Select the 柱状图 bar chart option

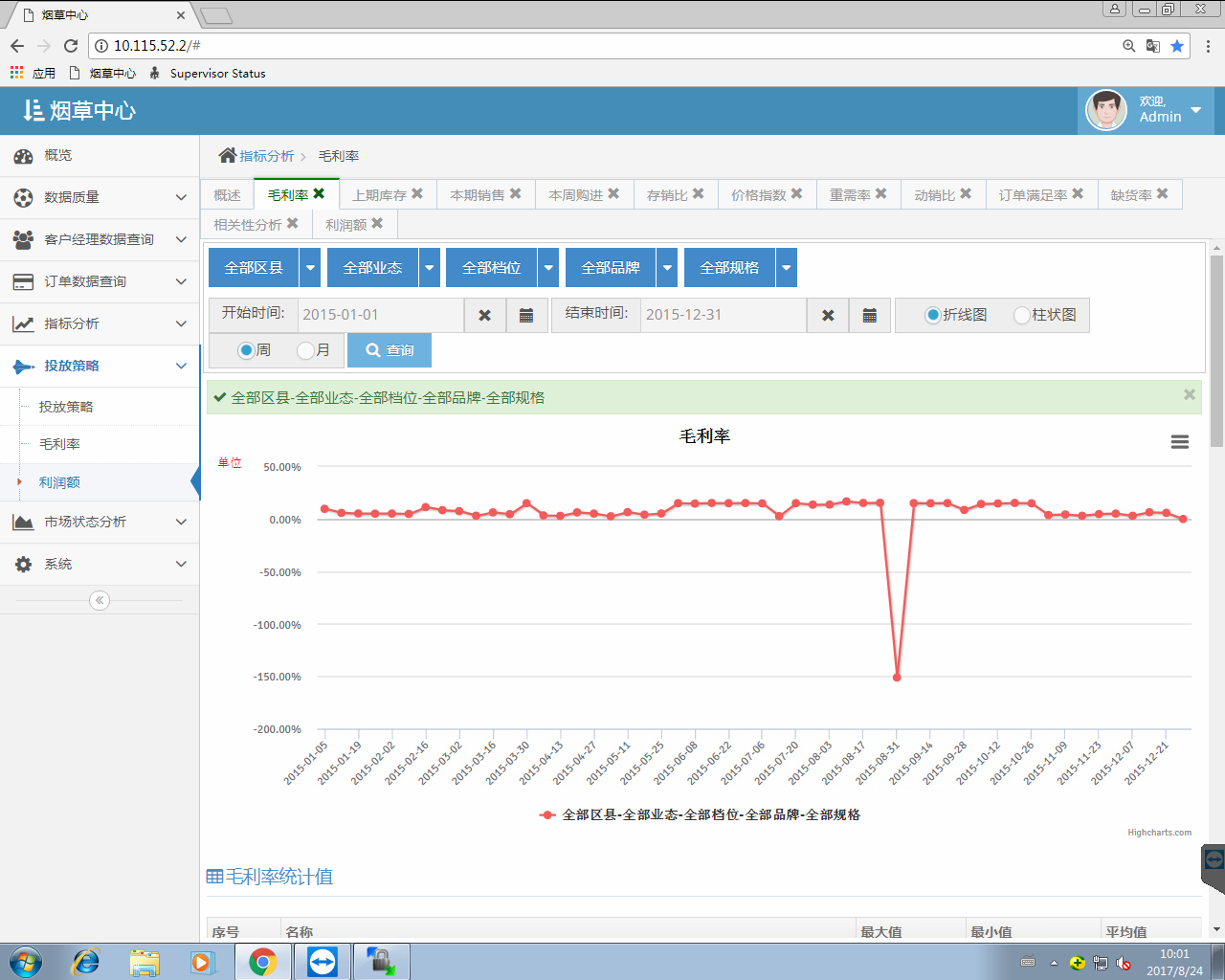(x=1022, y=315)
